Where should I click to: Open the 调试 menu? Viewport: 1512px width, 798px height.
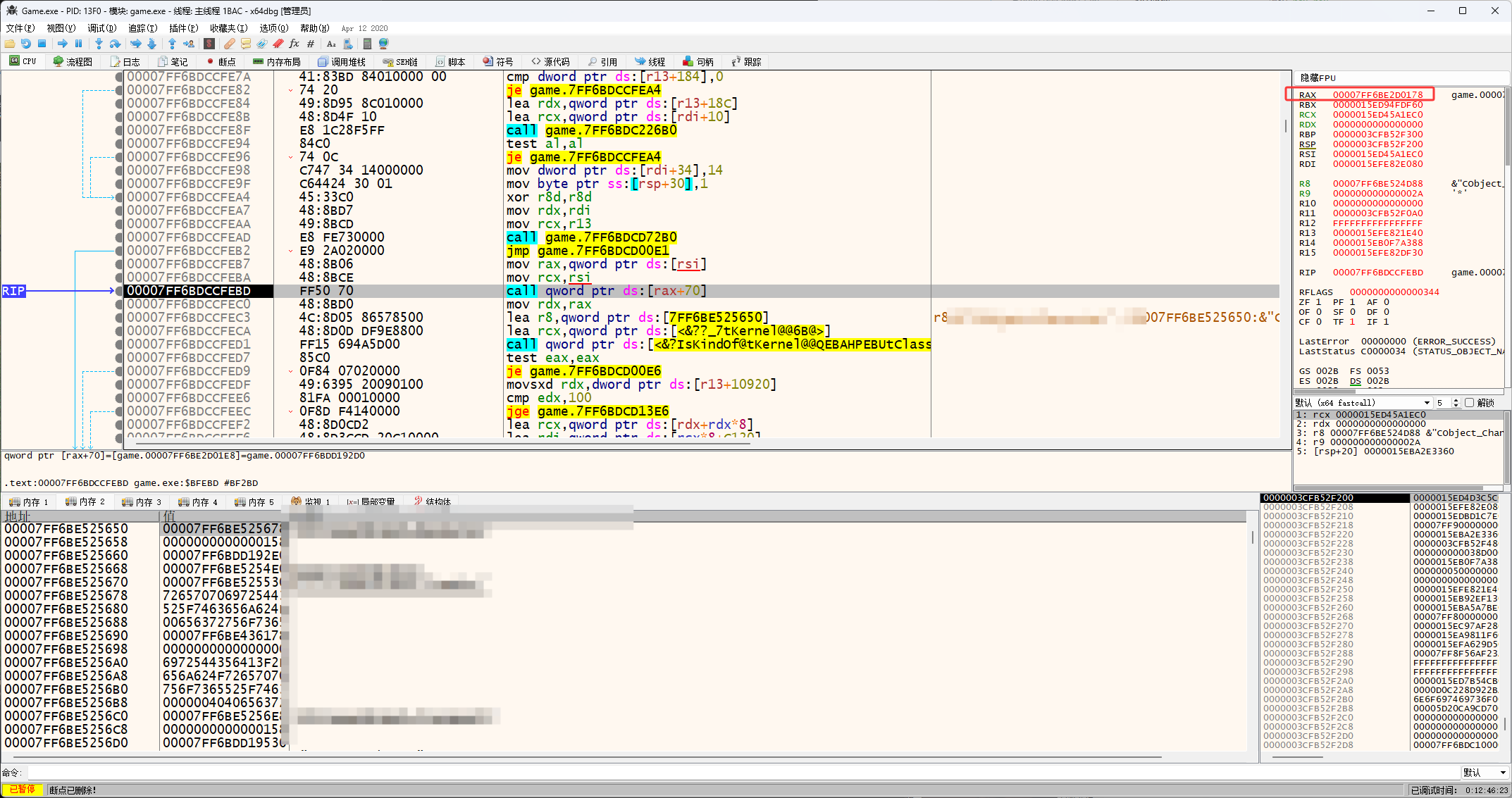click(x=101, y=28)
